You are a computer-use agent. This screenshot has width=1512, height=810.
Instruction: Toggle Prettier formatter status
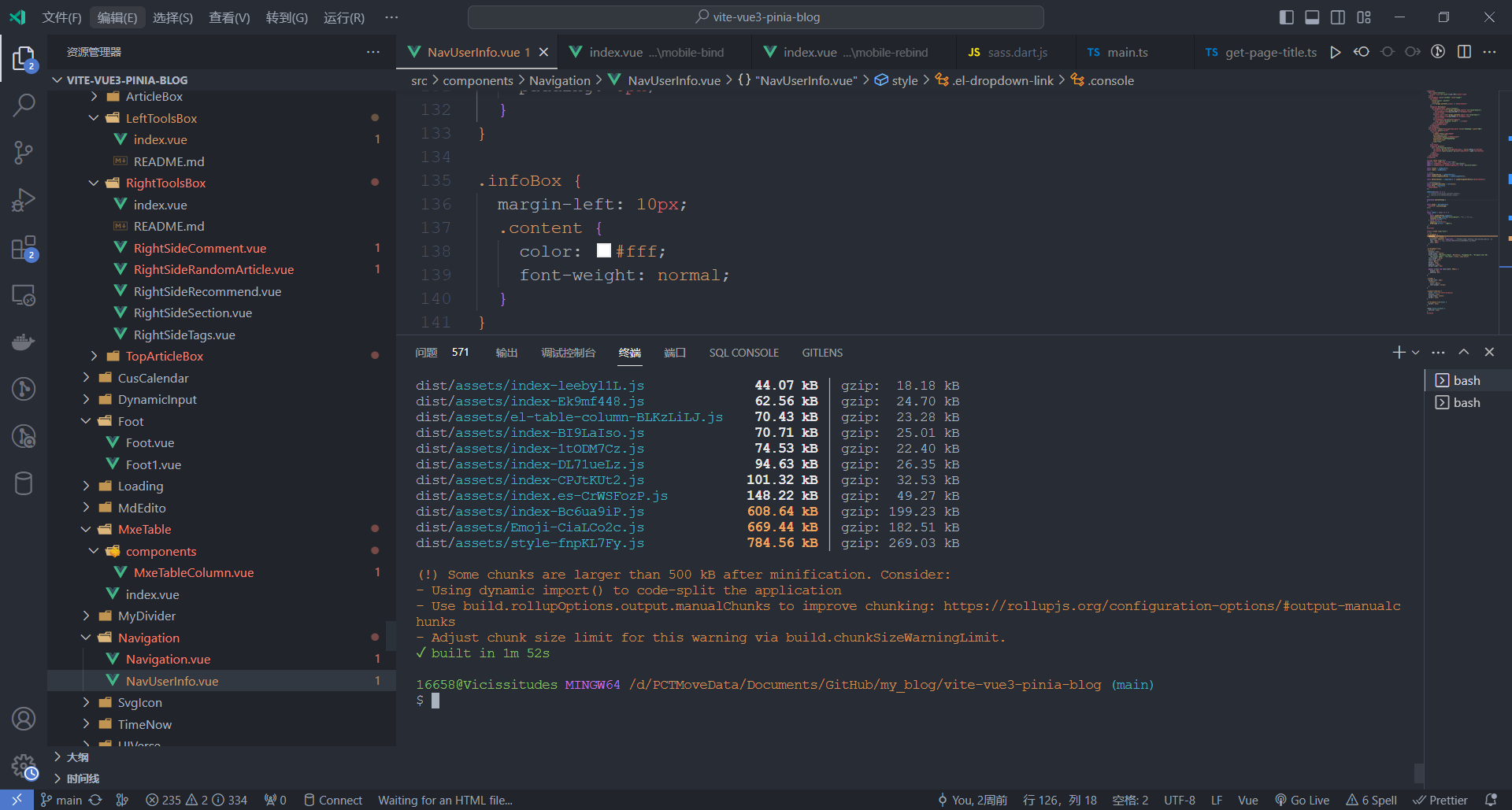click(x=1440, y=800)
